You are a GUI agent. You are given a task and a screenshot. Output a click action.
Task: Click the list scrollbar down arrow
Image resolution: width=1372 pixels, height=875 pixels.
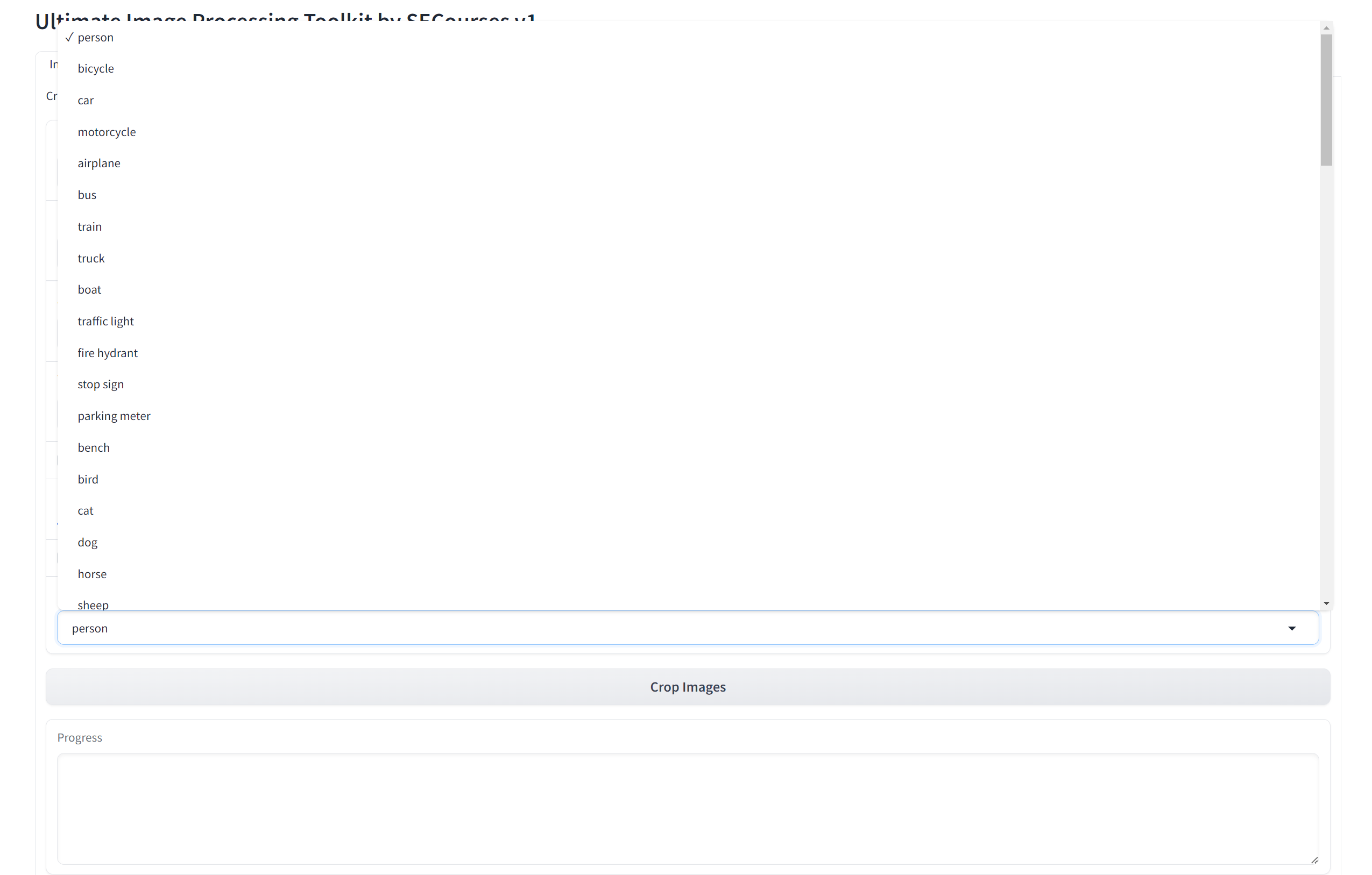[x=1326, y=603]
